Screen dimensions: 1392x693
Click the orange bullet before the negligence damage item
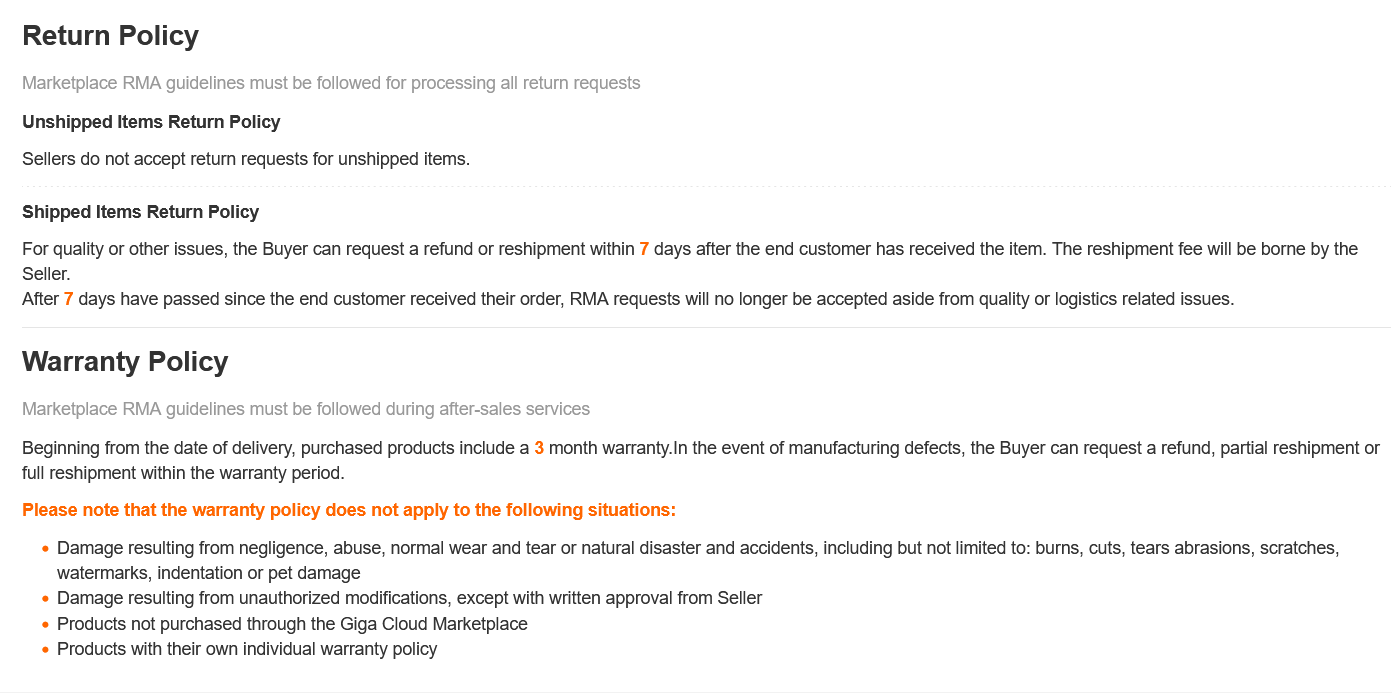click(45, 549)
